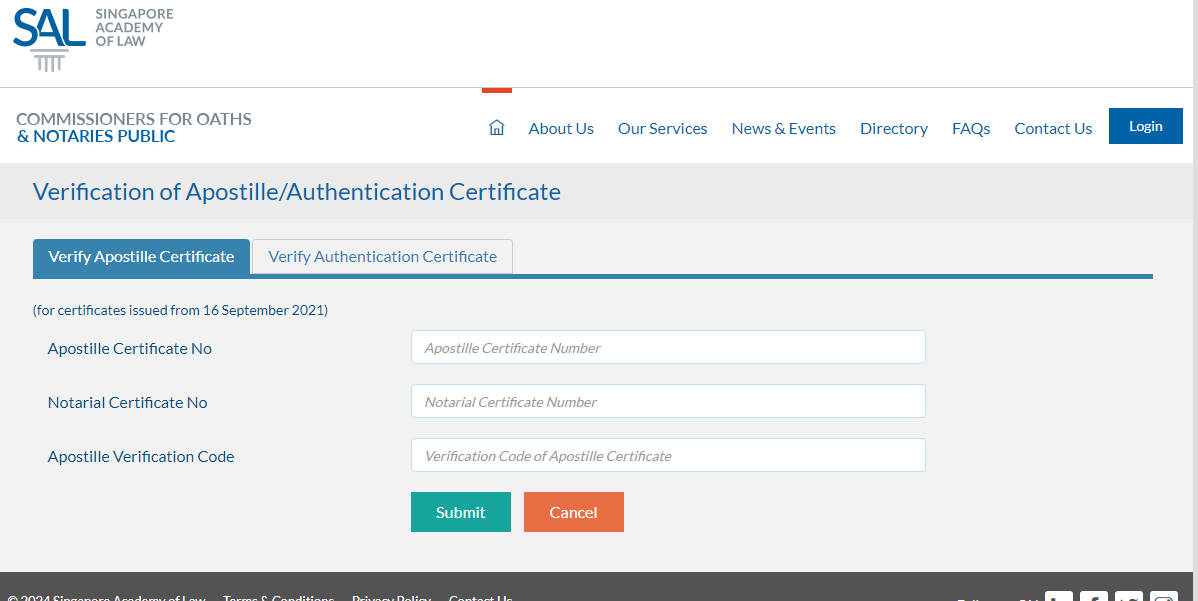This screenshot has height=601, width=1198.
Task: Click the Singapore Academy of Law logo
Action: tap(93, 39)
